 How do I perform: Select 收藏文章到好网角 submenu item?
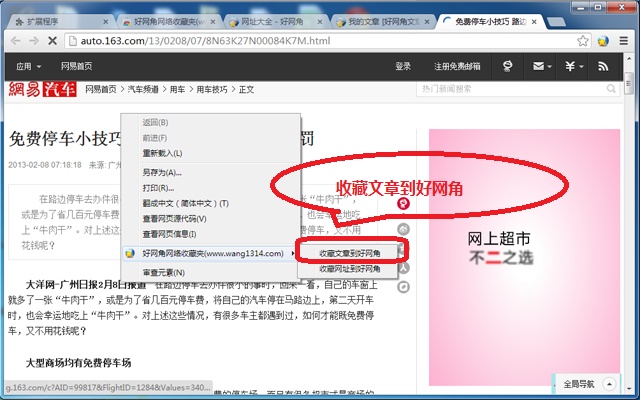pyautogui.click(x=348, y=253)
